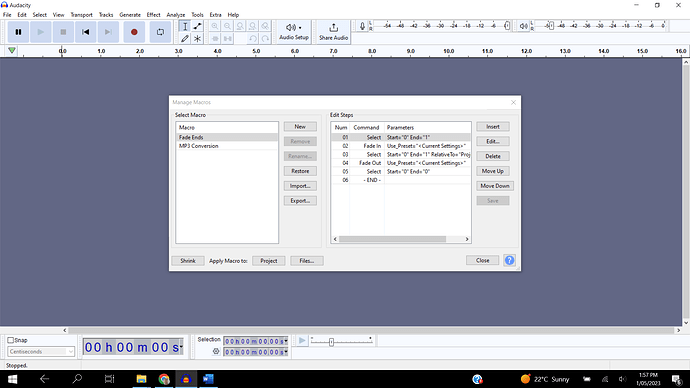Open the Generate menu
This screenshot has width=690, height=388.
pyautogui.click(x=130, y=15)
